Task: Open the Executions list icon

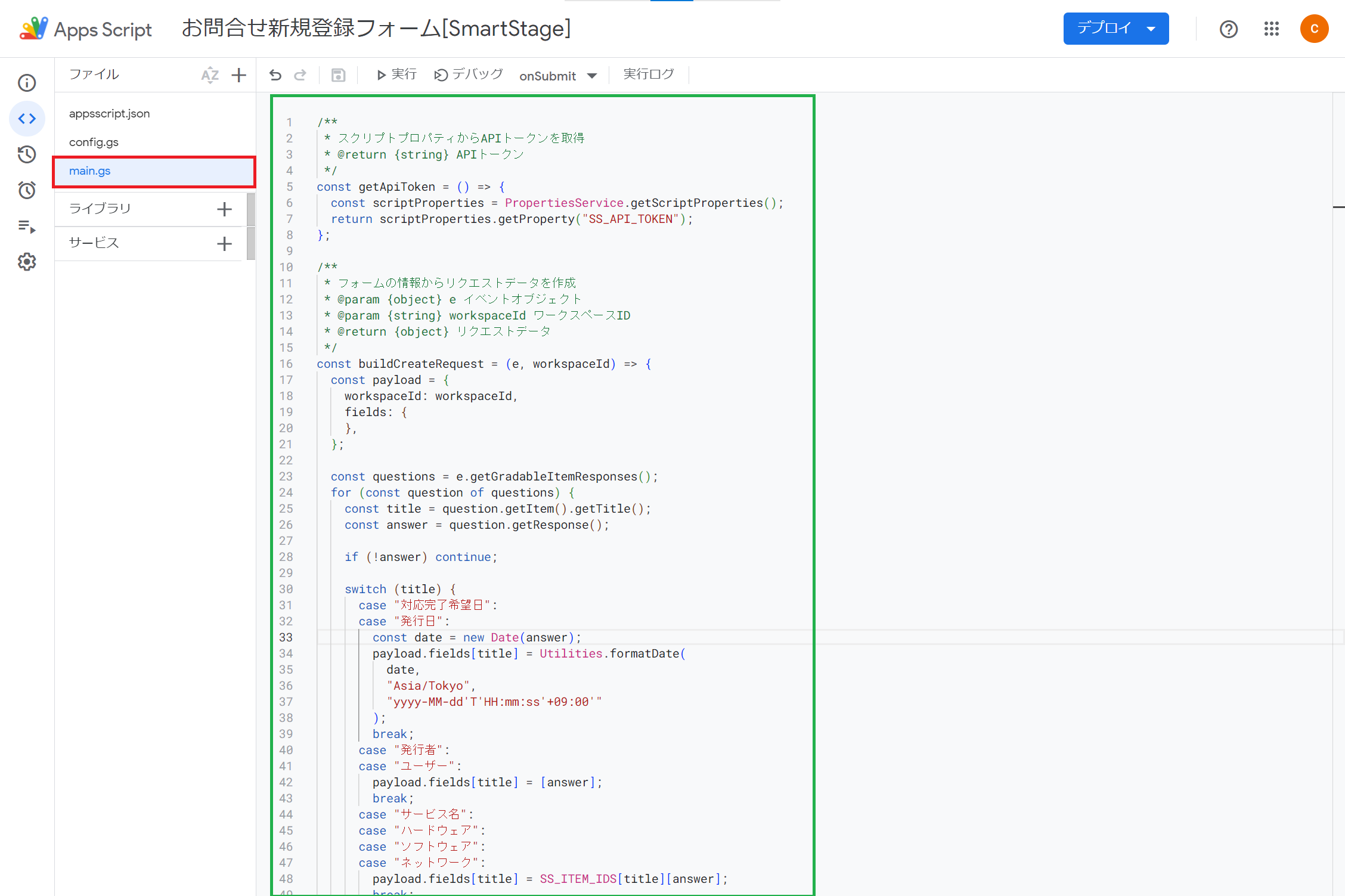Action: [27, 227]
